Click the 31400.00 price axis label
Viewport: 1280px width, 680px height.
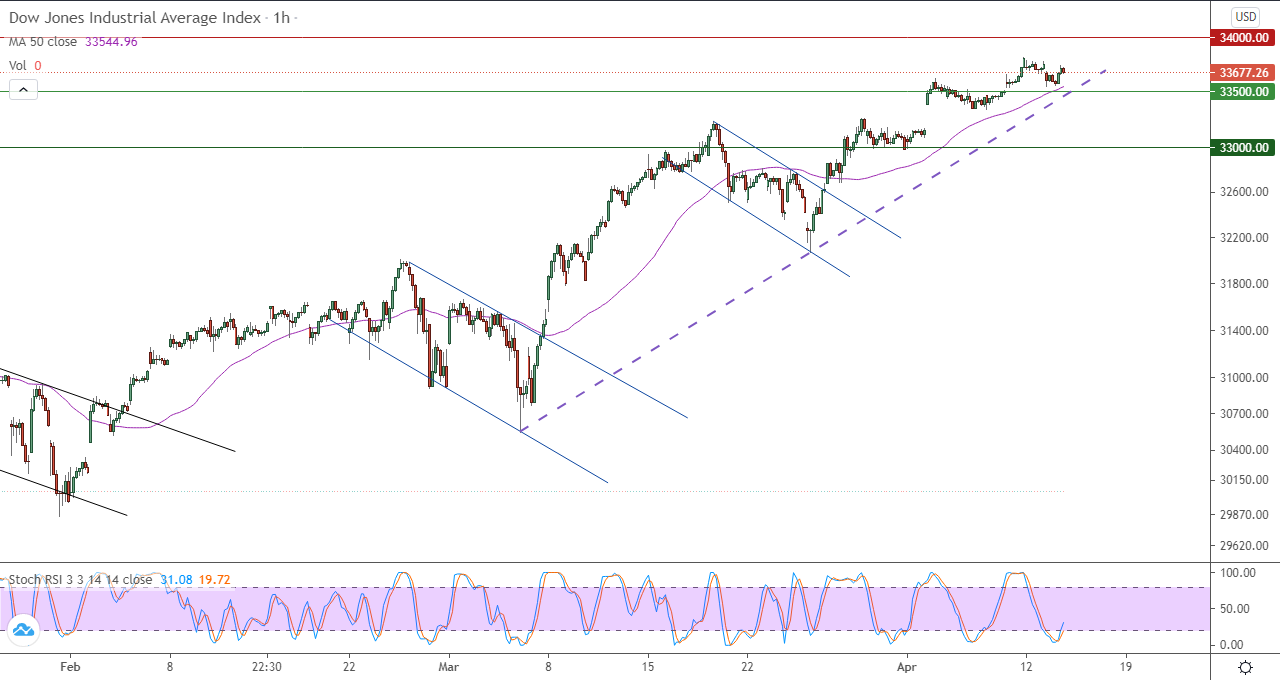1244,330
